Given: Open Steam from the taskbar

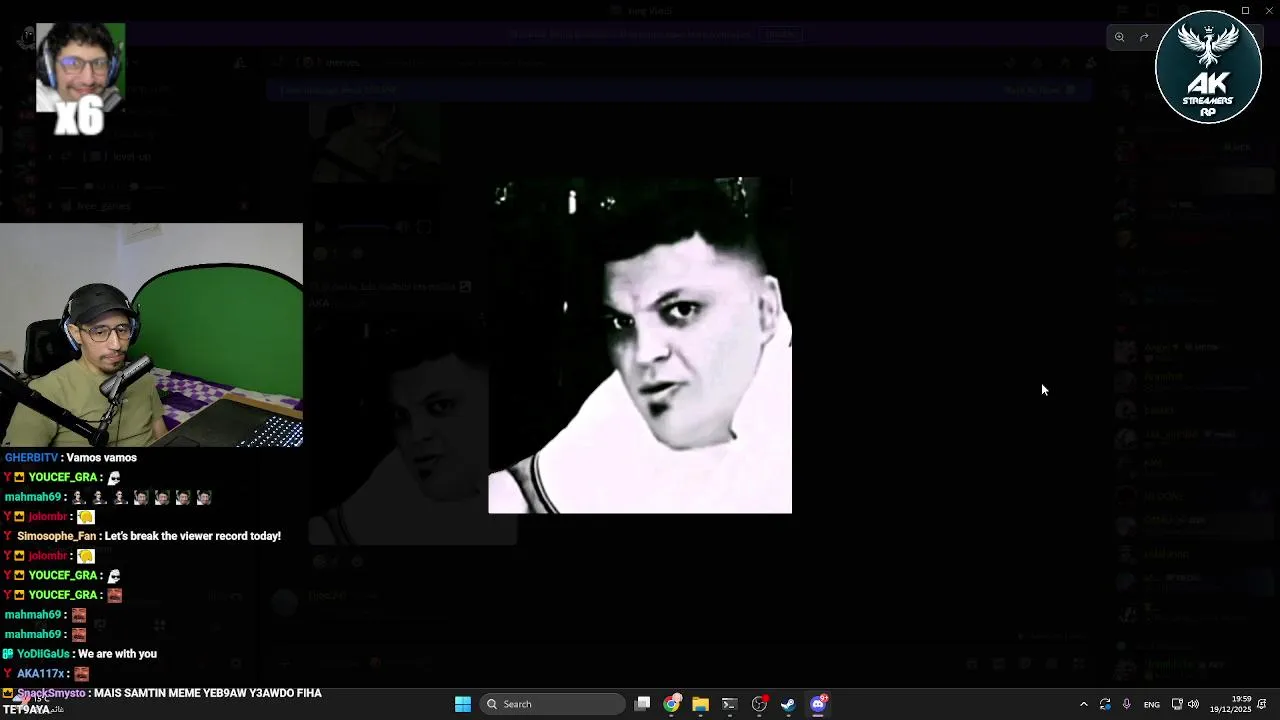Looking at the screenshot, I should pyautogui.click(x=788, y=704).
